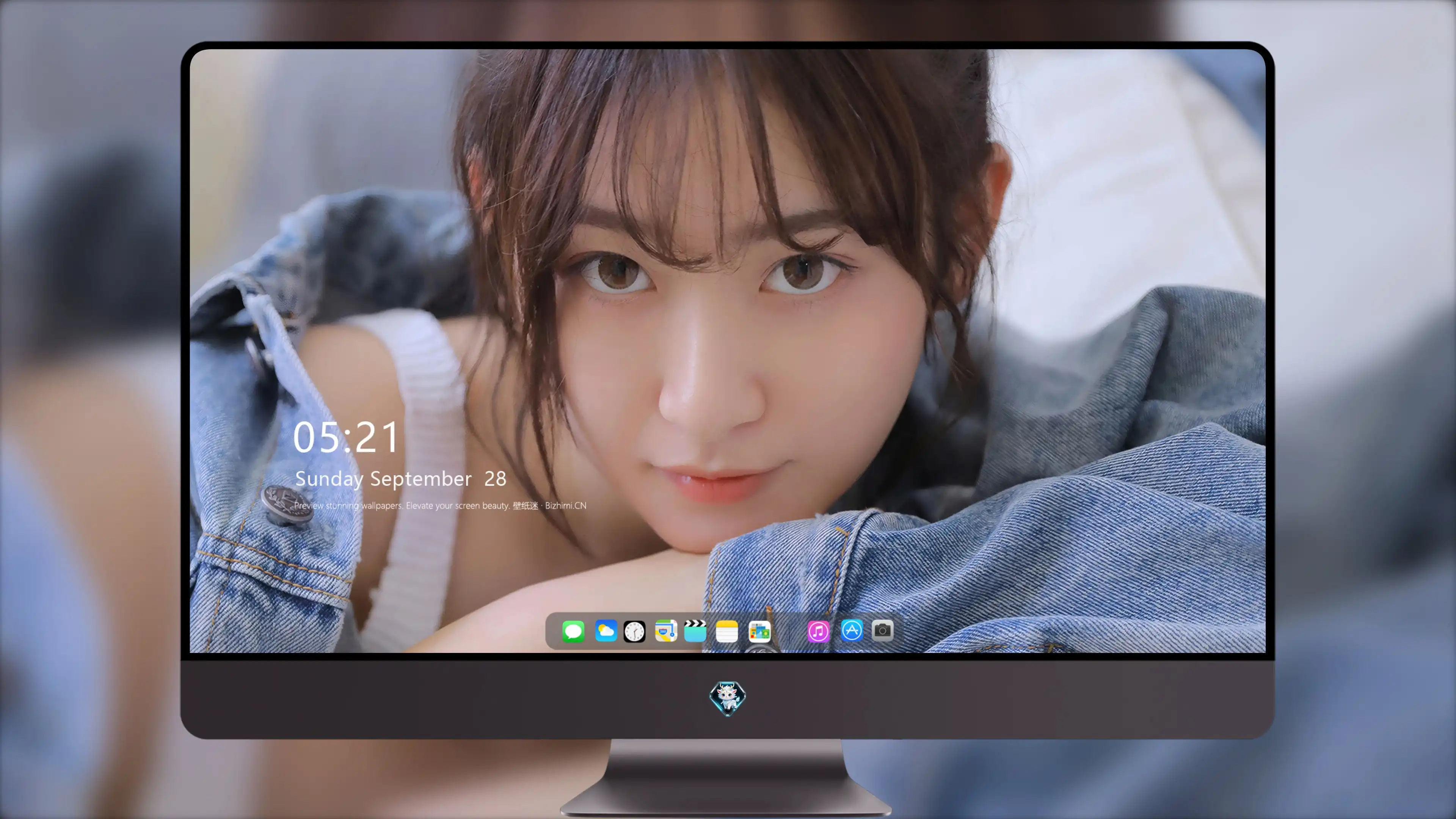Click the Bizhimi.CN wallpaper caption
Screen dimensions: 1456x819
(440, 505)
